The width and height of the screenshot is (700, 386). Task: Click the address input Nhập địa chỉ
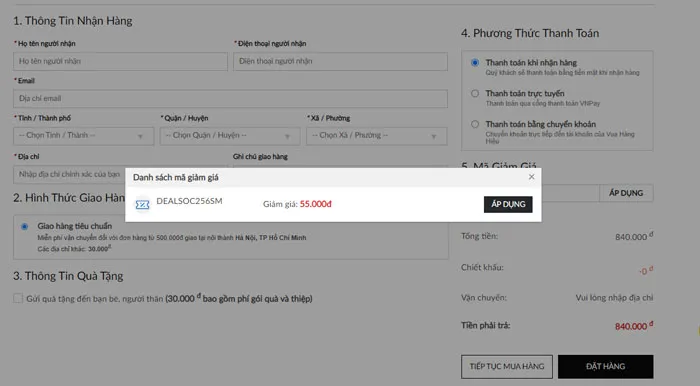click(69, 174)
